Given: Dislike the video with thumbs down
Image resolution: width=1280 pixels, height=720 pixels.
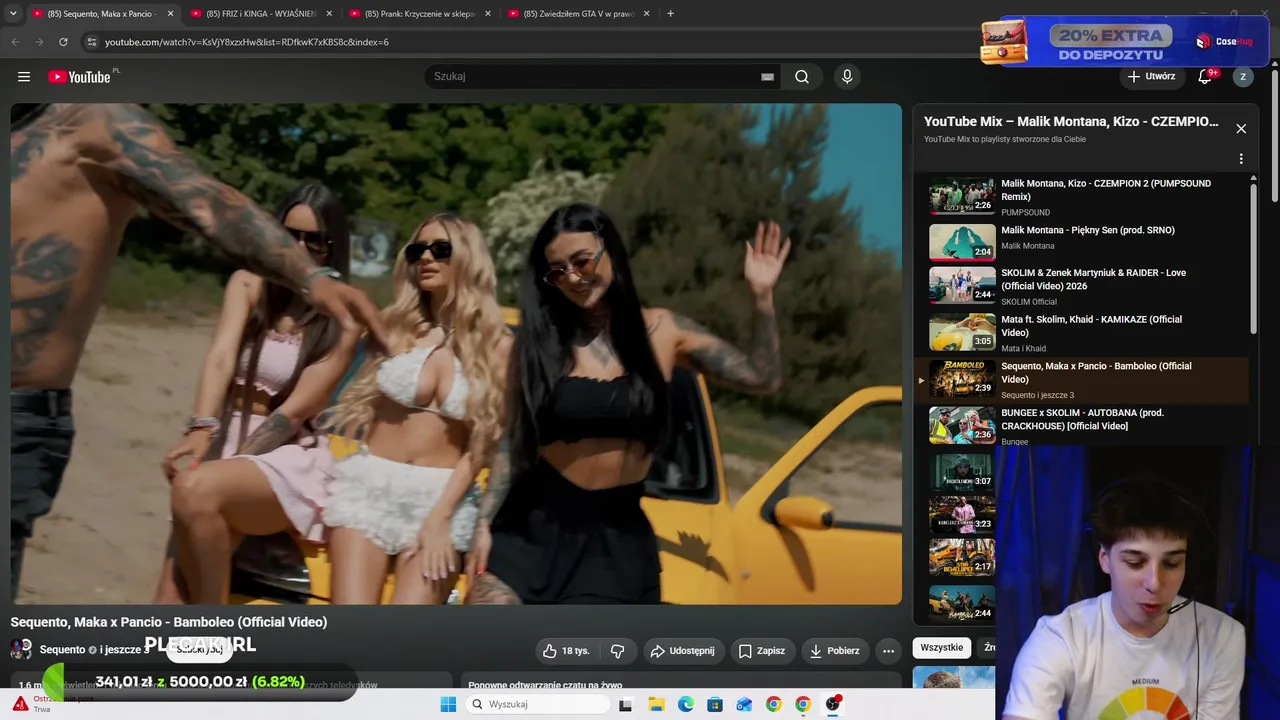Looking at the screenshot, I should (x=618, y=651).
